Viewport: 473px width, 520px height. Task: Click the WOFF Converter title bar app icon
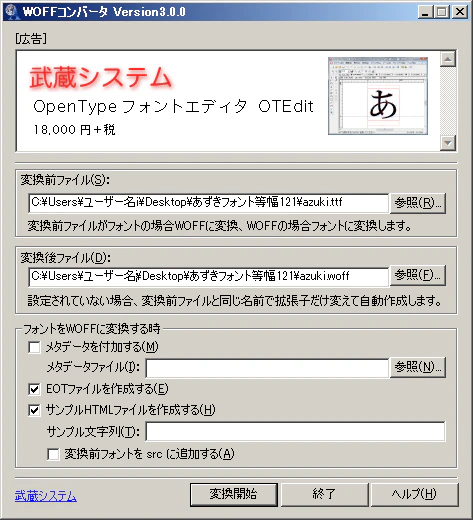coord(12,12)
